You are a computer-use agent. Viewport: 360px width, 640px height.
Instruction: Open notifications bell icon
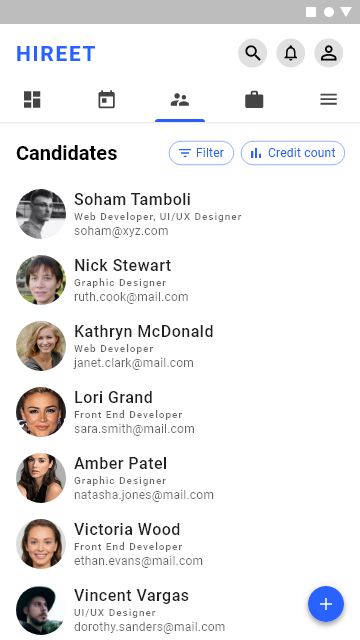tap(291, 53)
